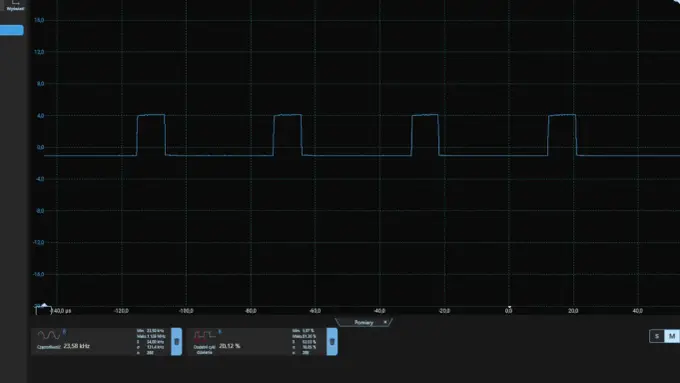Image resolution: width=680 pixels, height=383 pixels.
Task: Delete the duty cycle measurement with trash icon
Action: [x=332, y=342]
